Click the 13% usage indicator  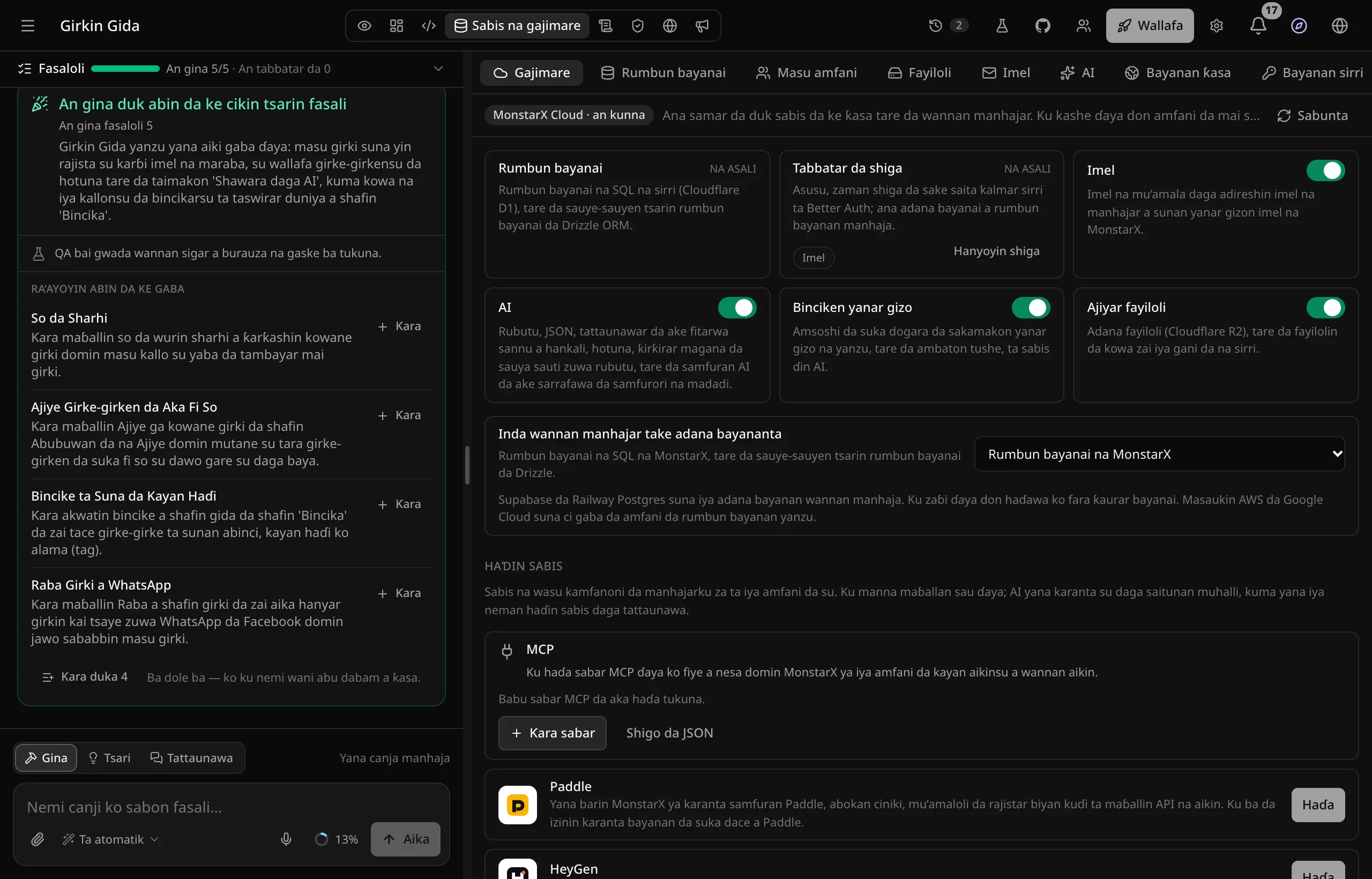pos(337,839)
